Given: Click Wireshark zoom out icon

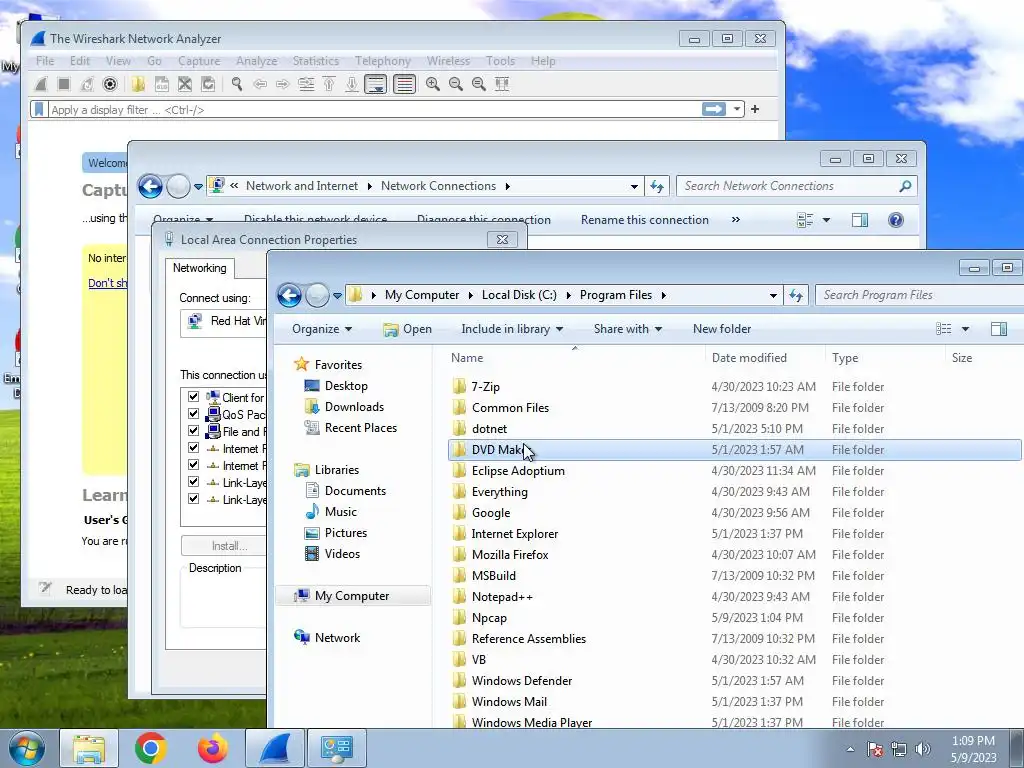Looking at the screenshot, I should [455, 84].
